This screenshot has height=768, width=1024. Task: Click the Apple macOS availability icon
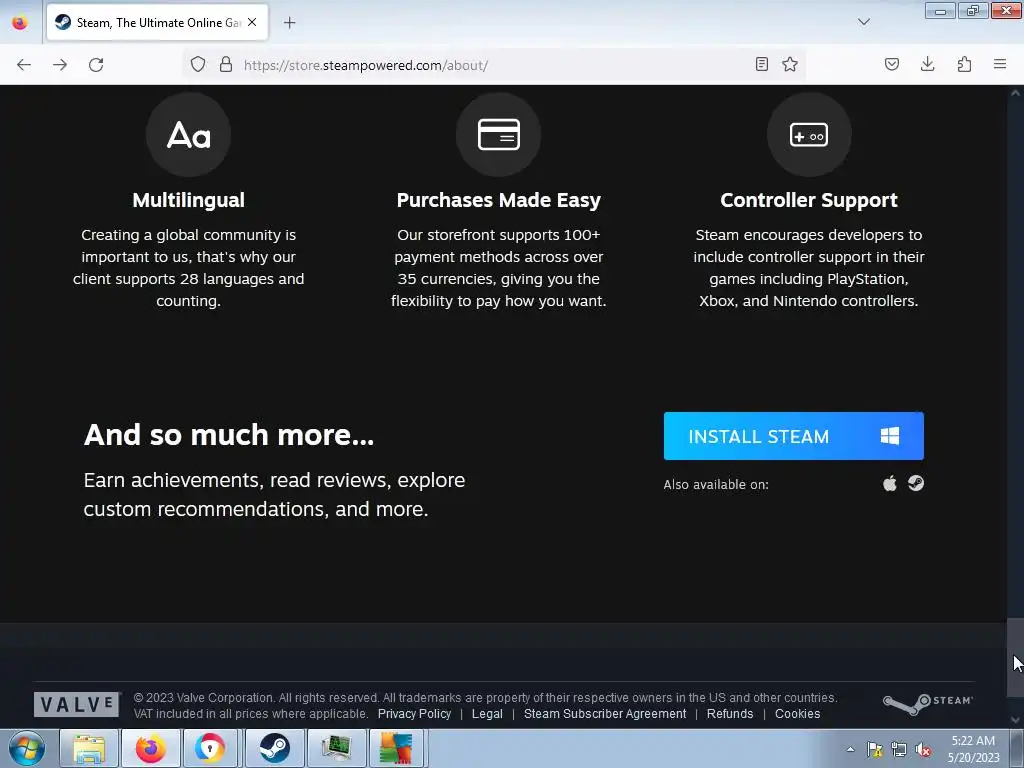point(889,483)
